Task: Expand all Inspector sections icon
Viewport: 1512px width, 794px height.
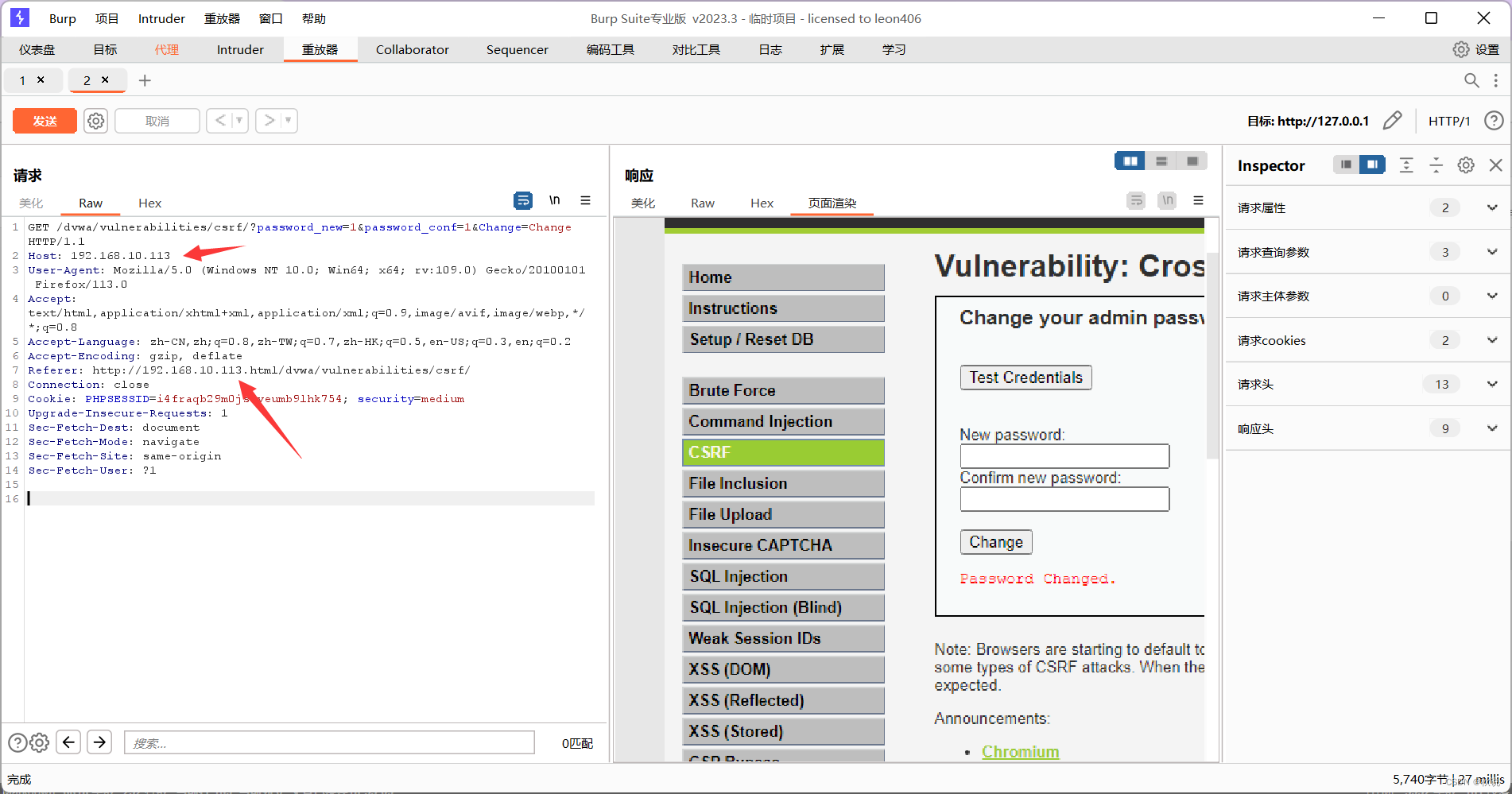Action: (1406, 165)
